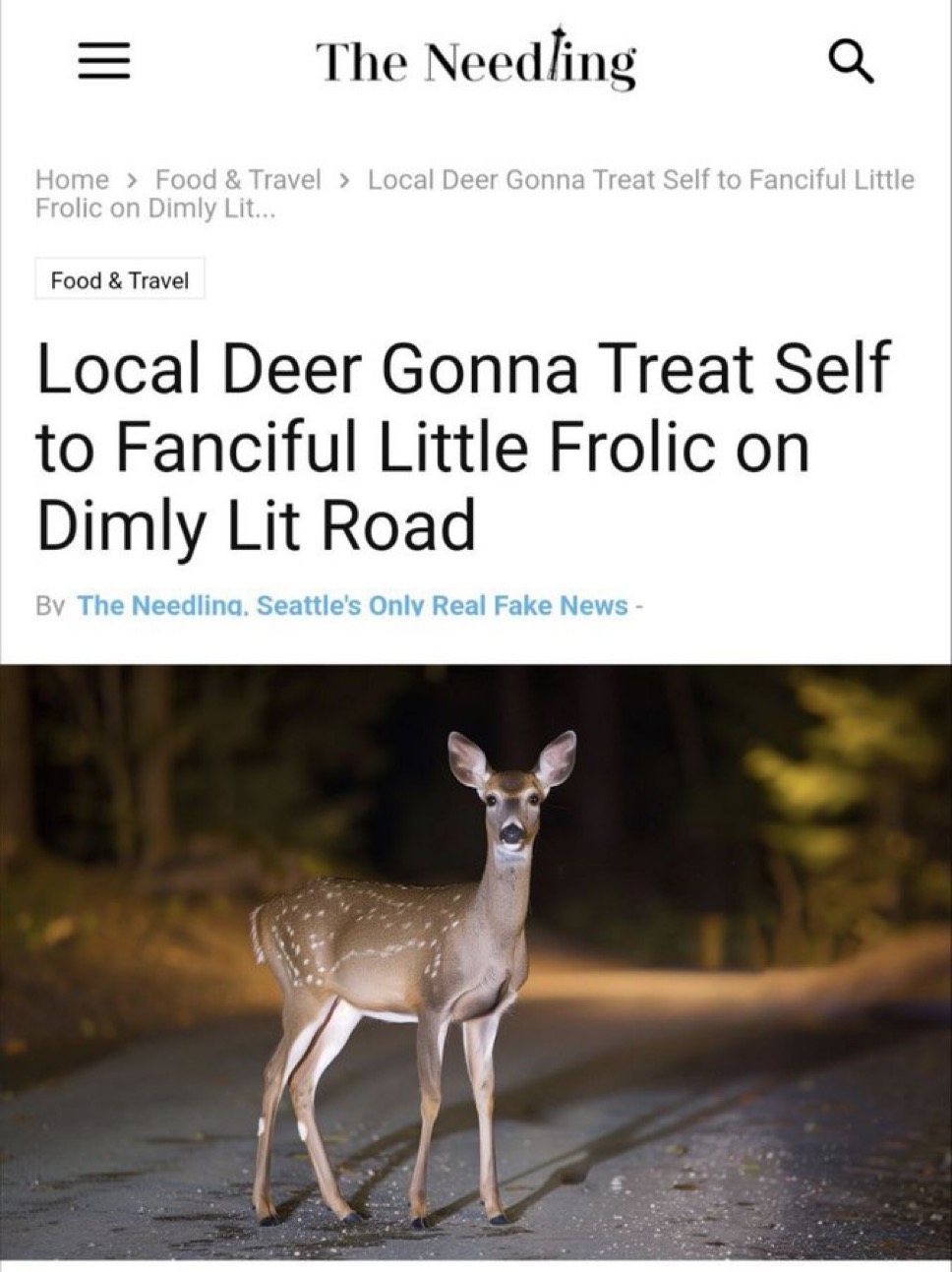Screen dimensions: 952x1272
Task: Click The Needling site logo
Action: pyautogui.click(x=476, y=61)
